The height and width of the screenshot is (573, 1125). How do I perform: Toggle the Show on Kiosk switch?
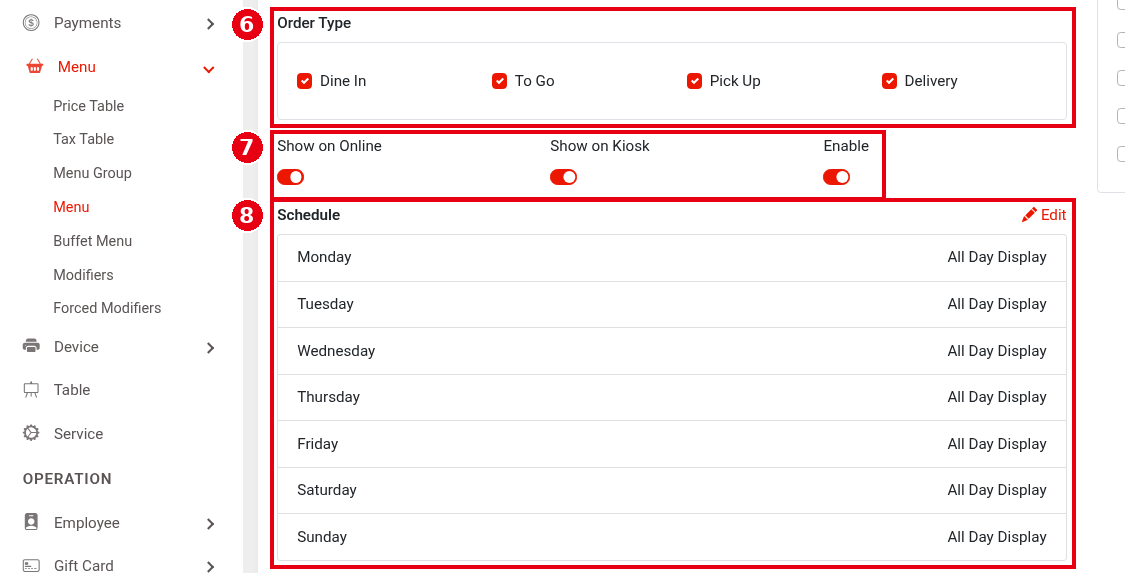pos(563,177)
